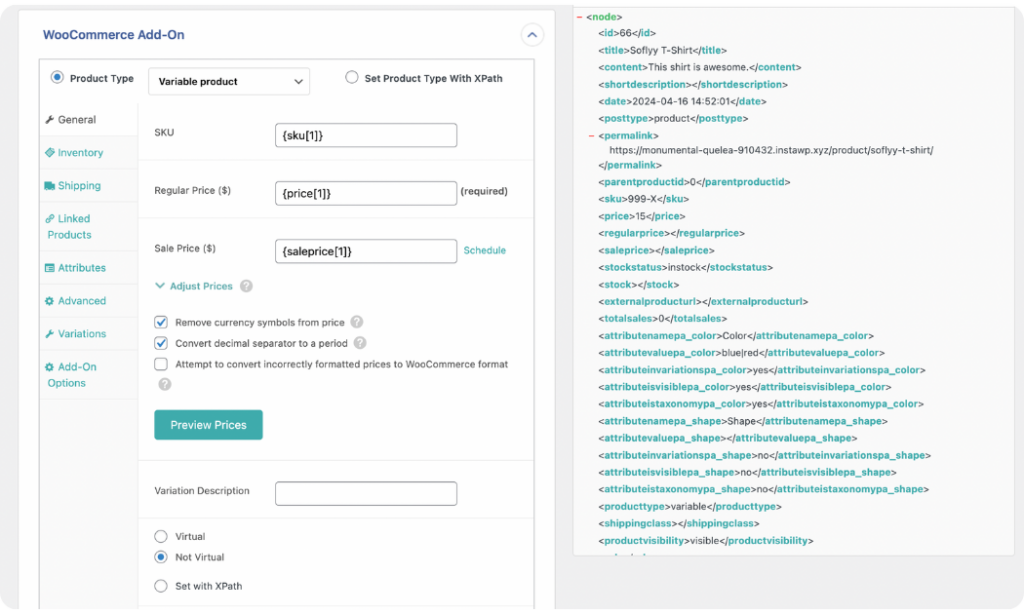Click the stockstatus element instock
Screen dimensions: 1024x614
tap(685, 267)
